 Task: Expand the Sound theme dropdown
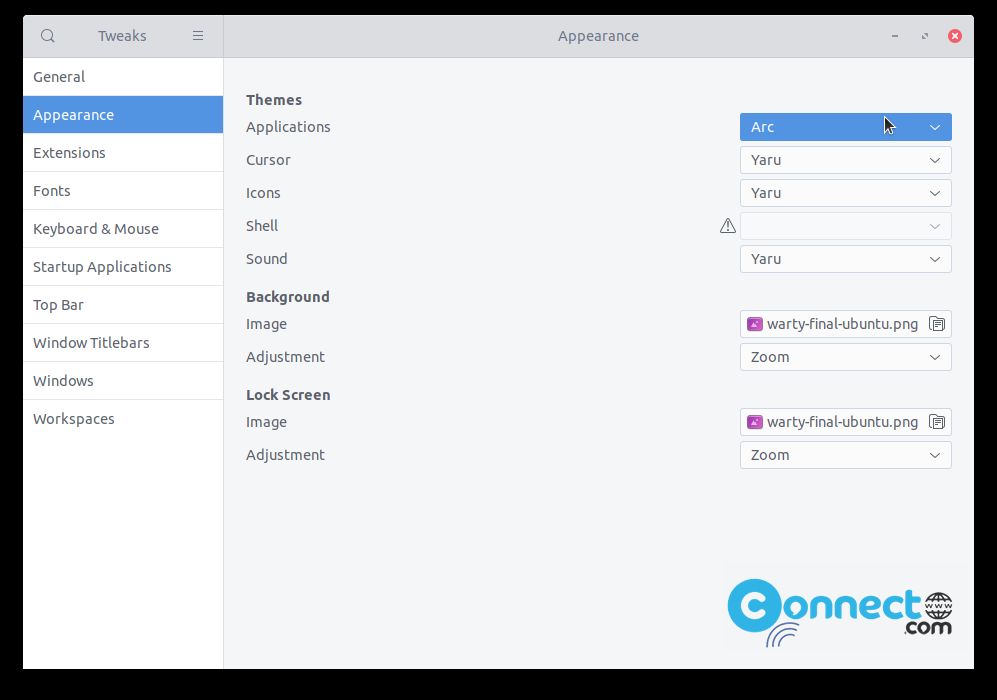pos(845,259)
